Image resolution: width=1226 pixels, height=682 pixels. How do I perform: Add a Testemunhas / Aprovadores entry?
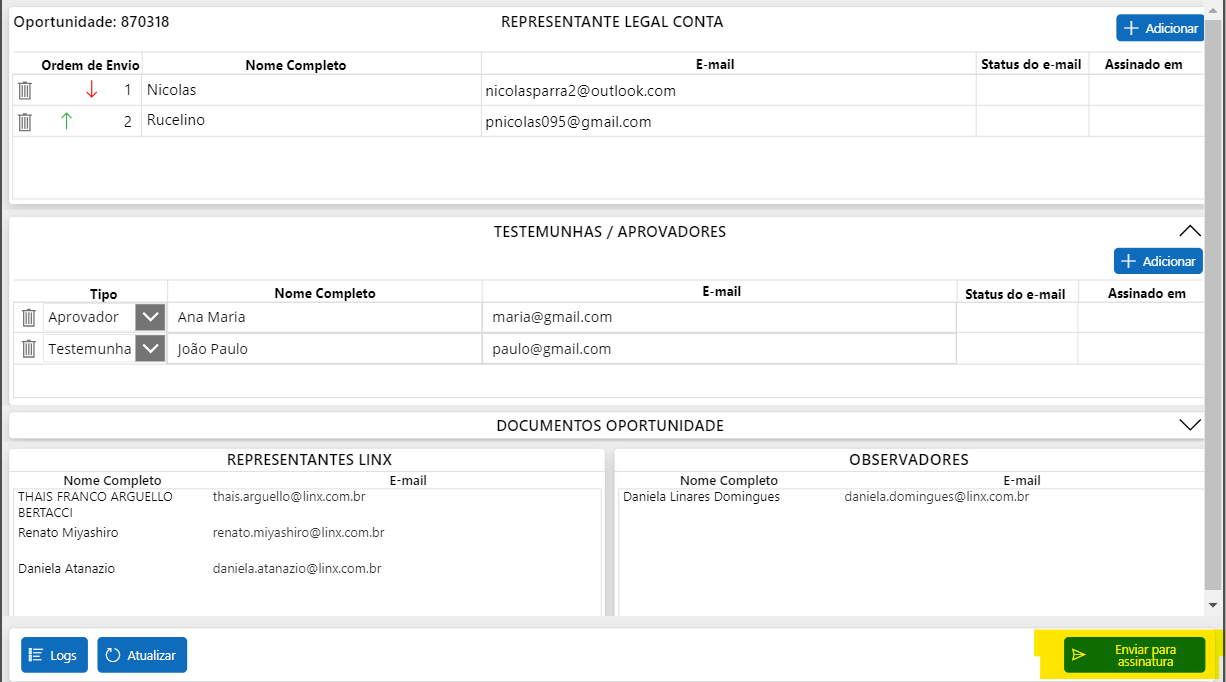click(1158, 261)
